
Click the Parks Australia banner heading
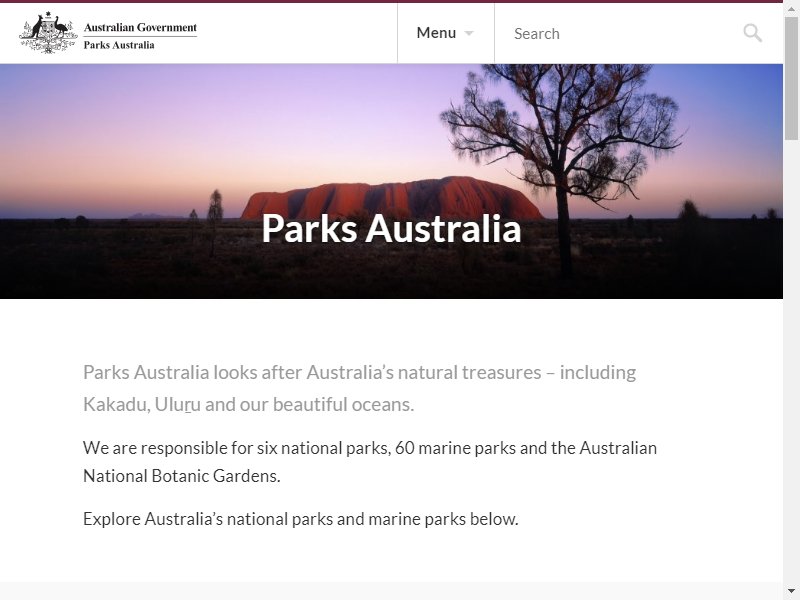pos(391,228)
